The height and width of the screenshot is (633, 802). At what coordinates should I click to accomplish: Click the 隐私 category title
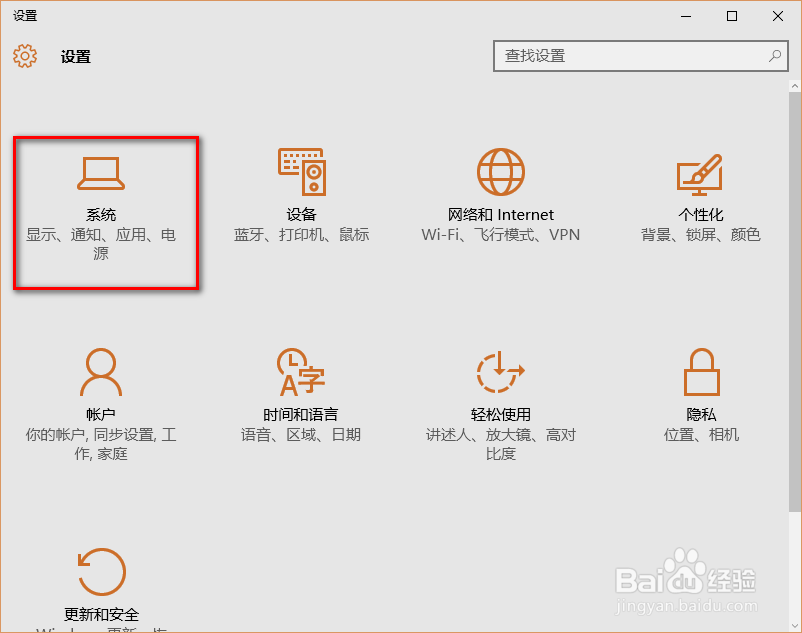701,415
